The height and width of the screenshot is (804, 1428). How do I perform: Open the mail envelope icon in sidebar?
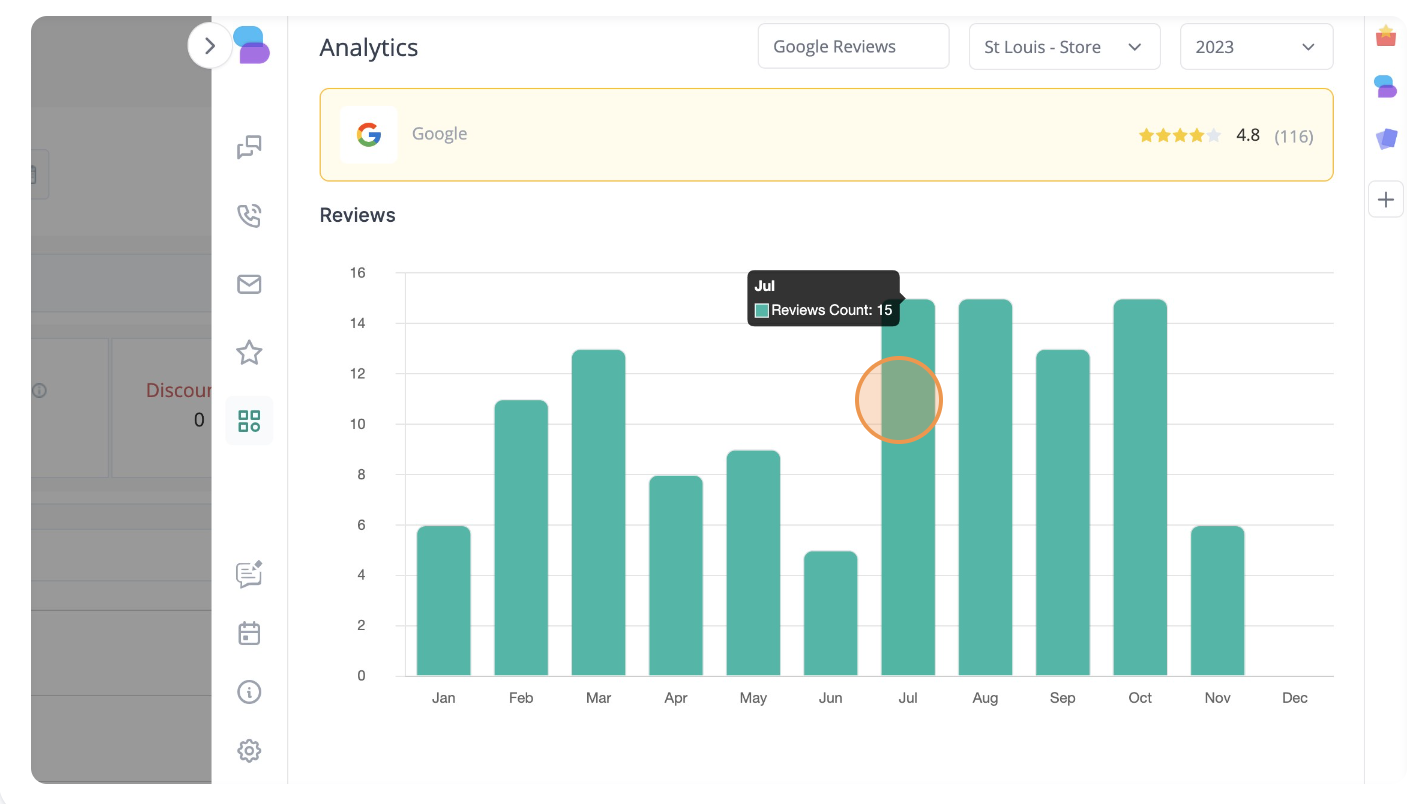tap(249, 285)
